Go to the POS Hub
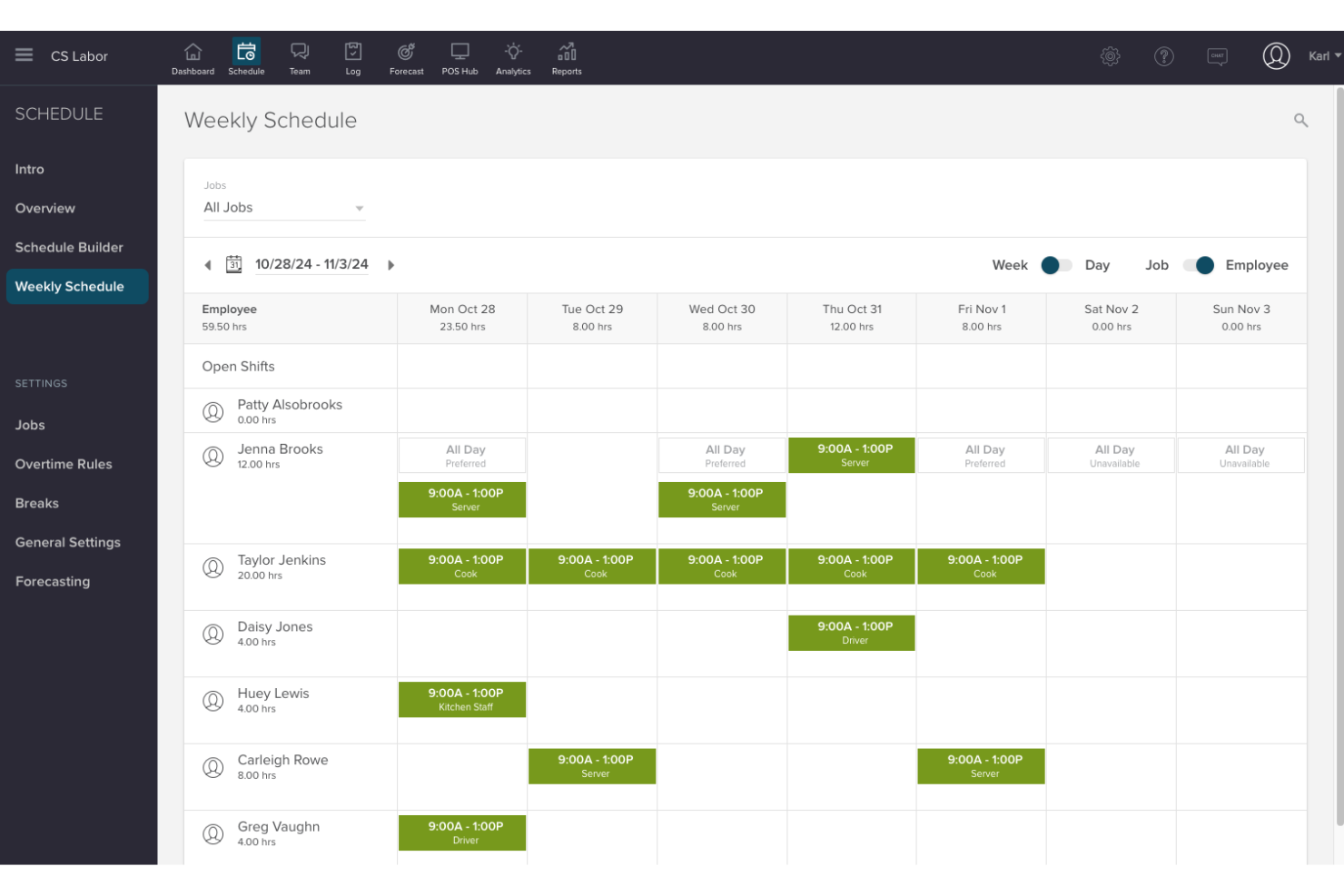 pyautogui.click(x=460, y=56)
